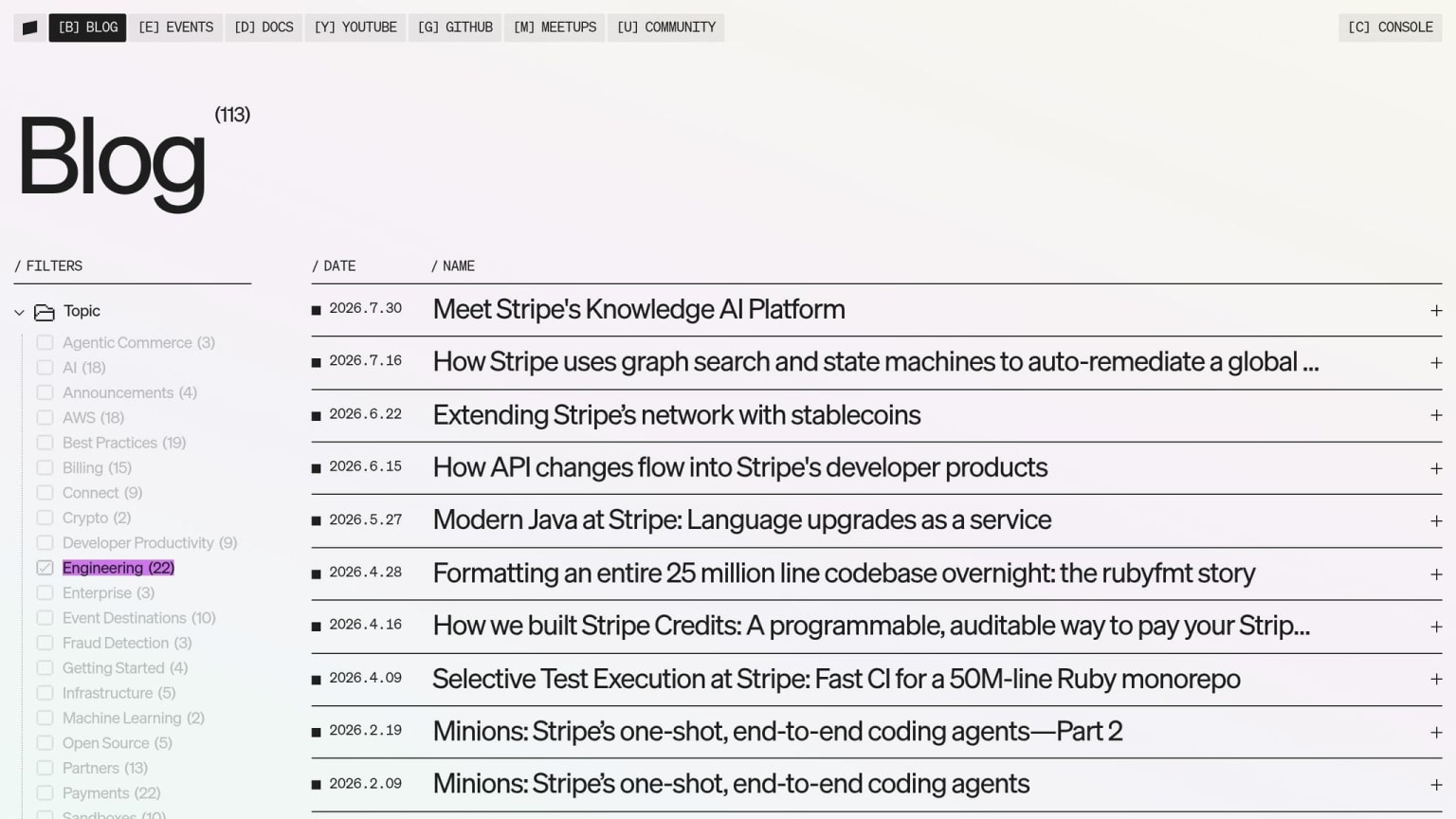Tick the Getting Started checkbox
Image resolution: width=1456 pixels, height=819 pixels.
coord(45,668)
